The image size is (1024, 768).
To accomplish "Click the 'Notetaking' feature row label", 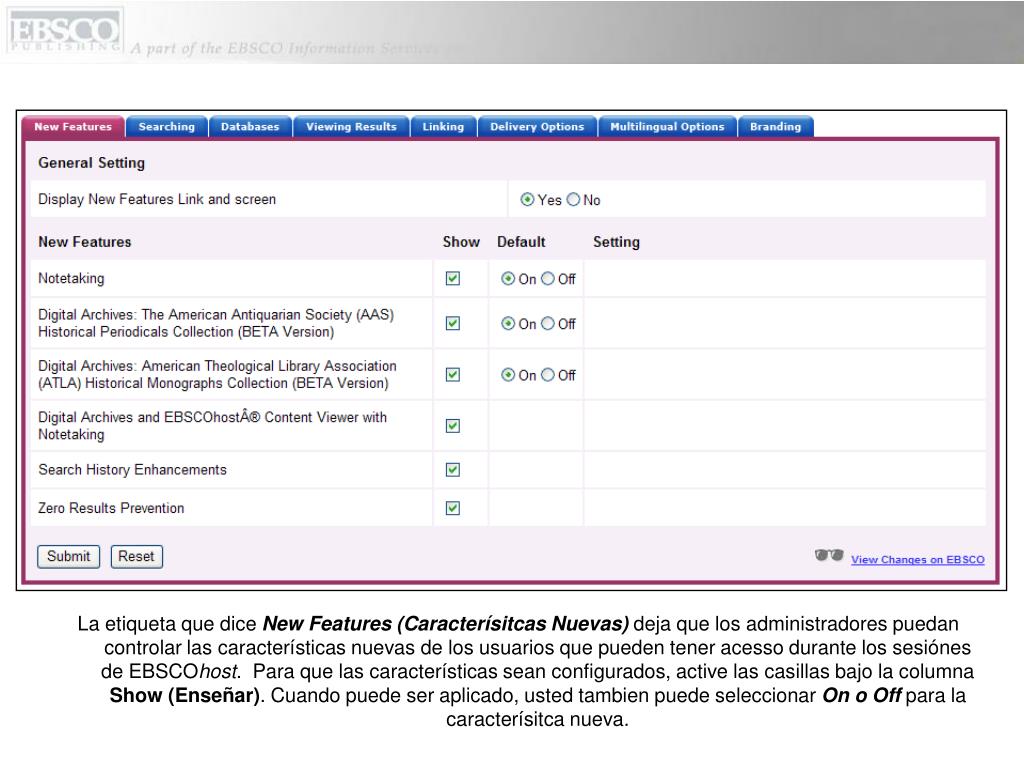I will [x=71, y=279].
